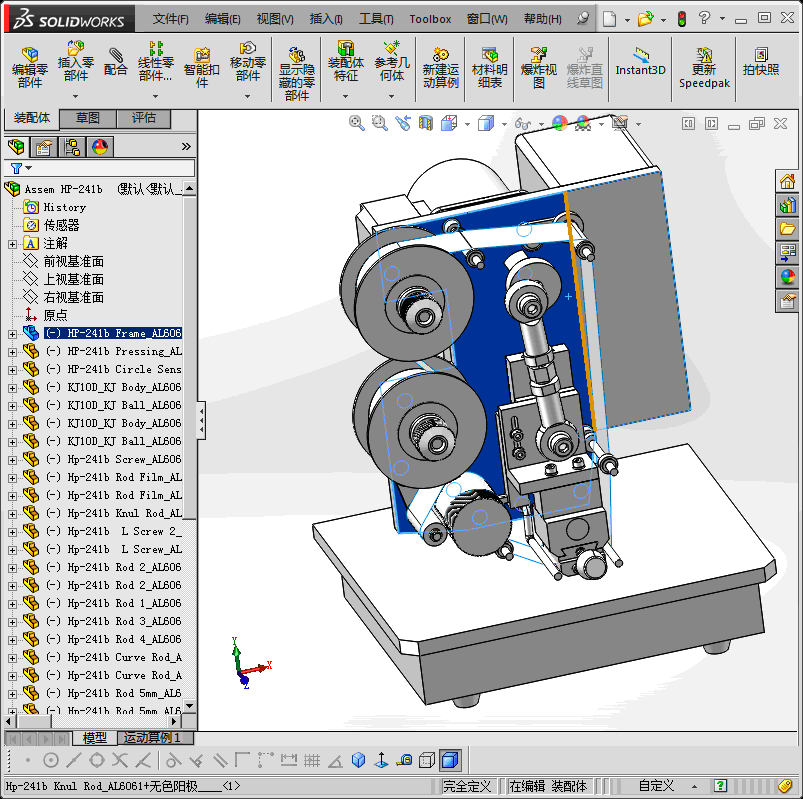Select HP-241b Circle Sens component
The image size is (803, 799).
coord(113,369)
